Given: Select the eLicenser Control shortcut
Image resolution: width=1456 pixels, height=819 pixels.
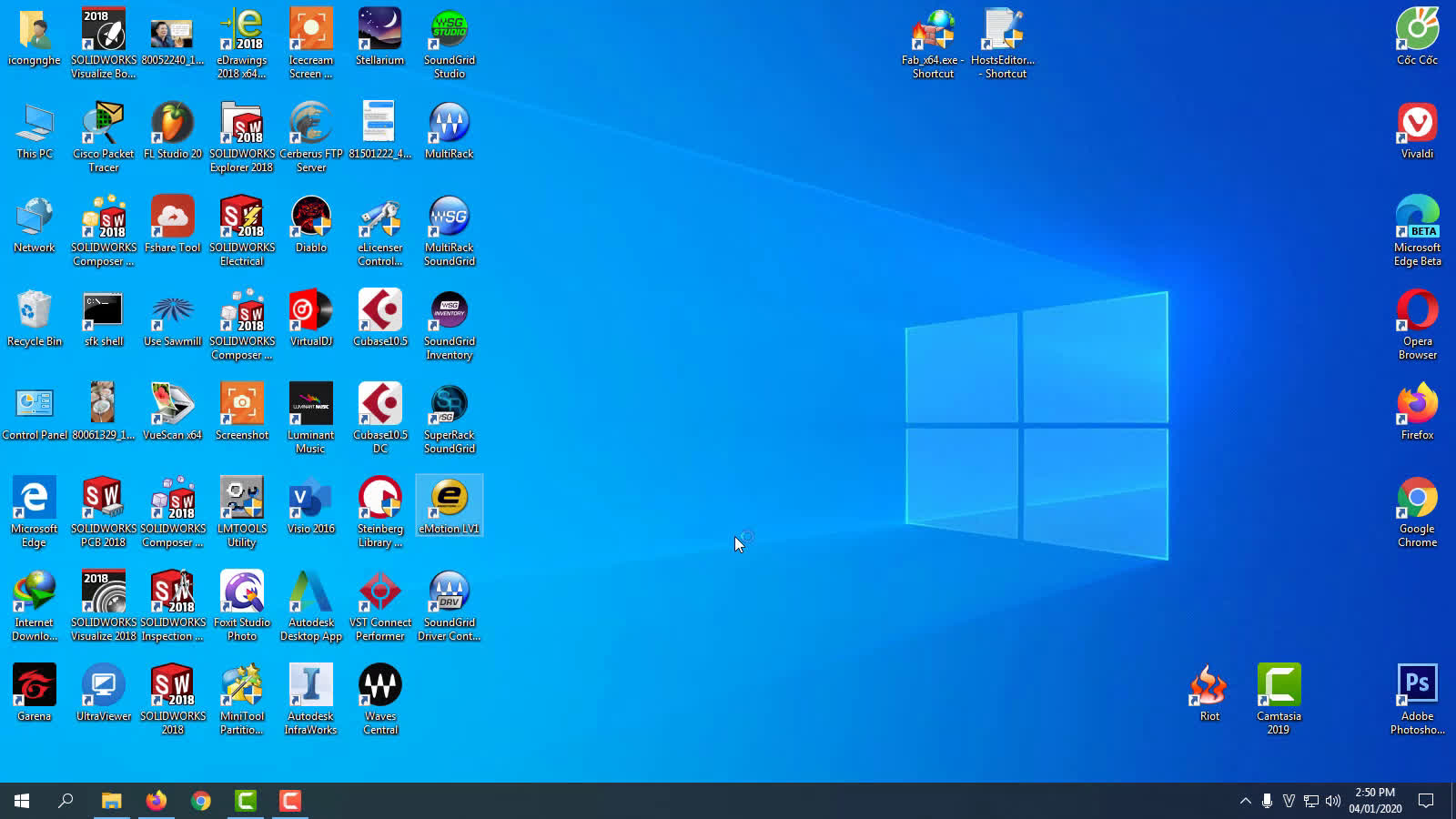Looking at the screenshot, I should point(380,231).
